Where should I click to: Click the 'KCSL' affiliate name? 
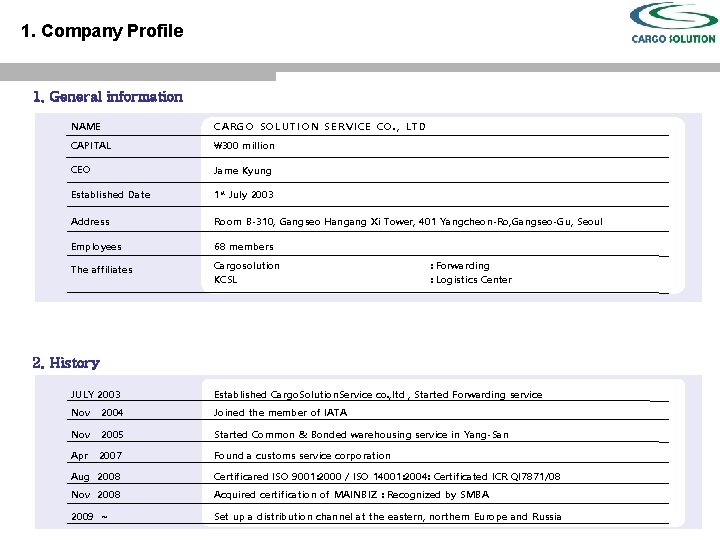coord(225,280)
